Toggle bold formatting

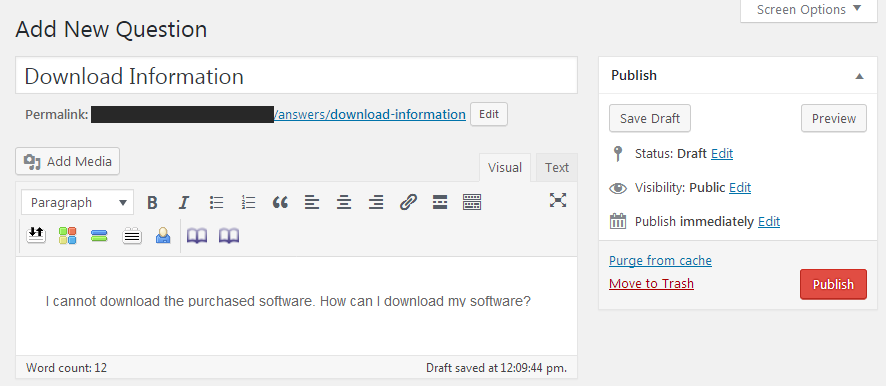(x=152, y=202)
